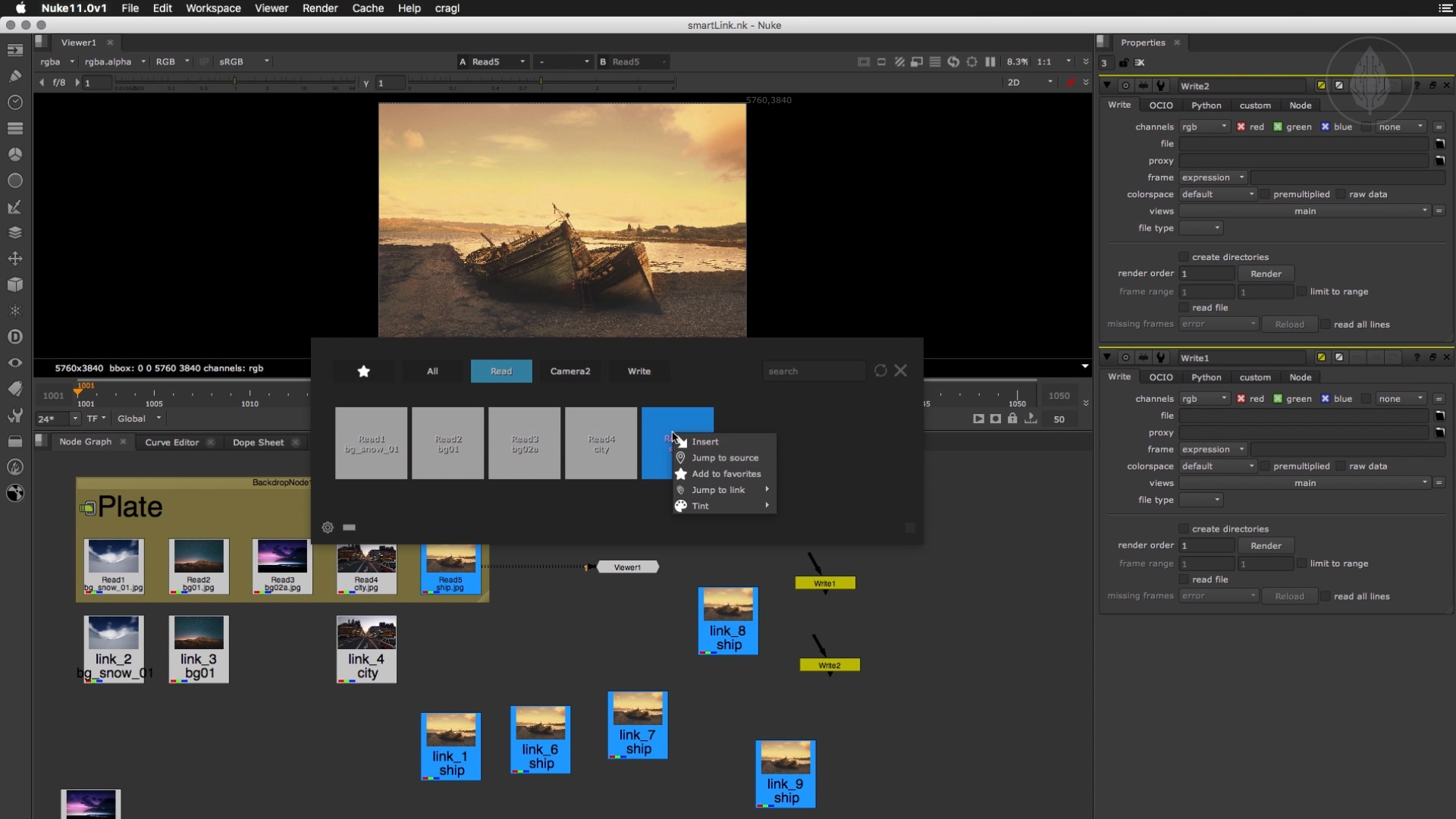
Task: Open the Draw nodes brush icon
Action: point(14,76)
